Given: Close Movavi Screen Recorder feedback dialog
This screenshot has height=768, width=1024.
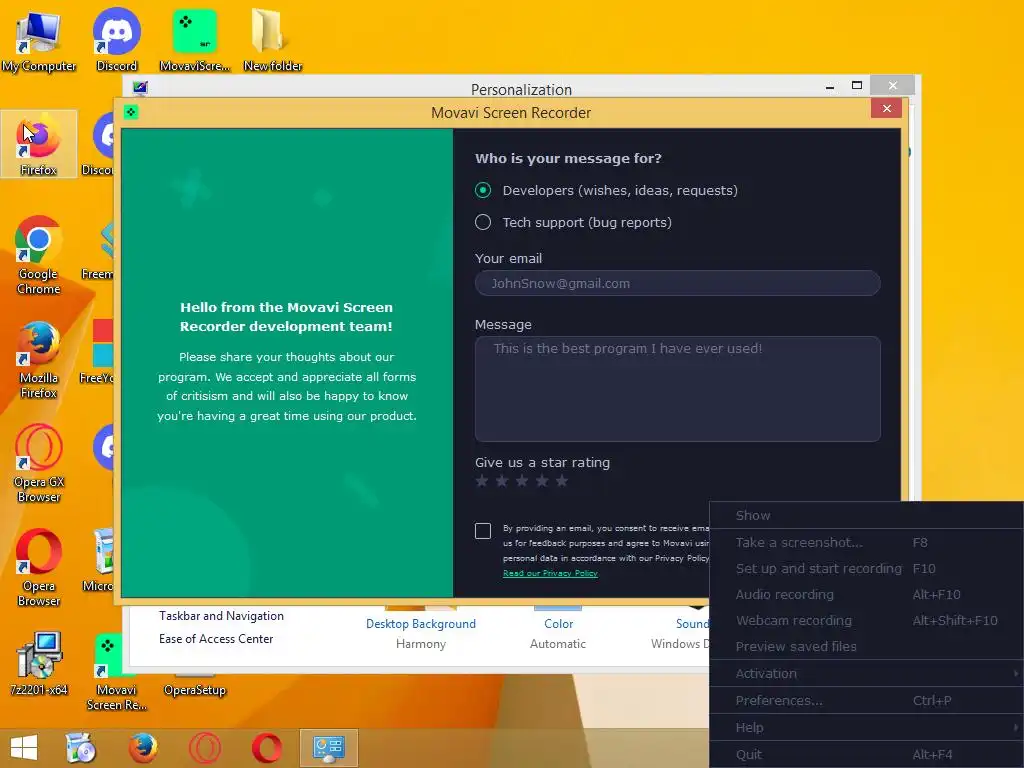Looking at the screenshot, I should tap(886, 108).
